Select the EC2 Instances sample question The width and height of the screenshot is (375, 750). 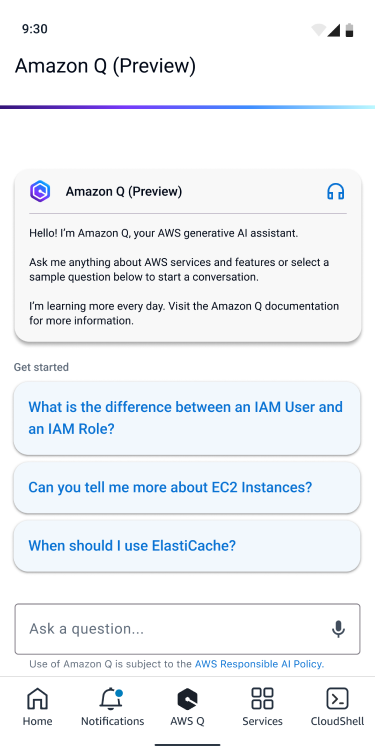point(187,487)
